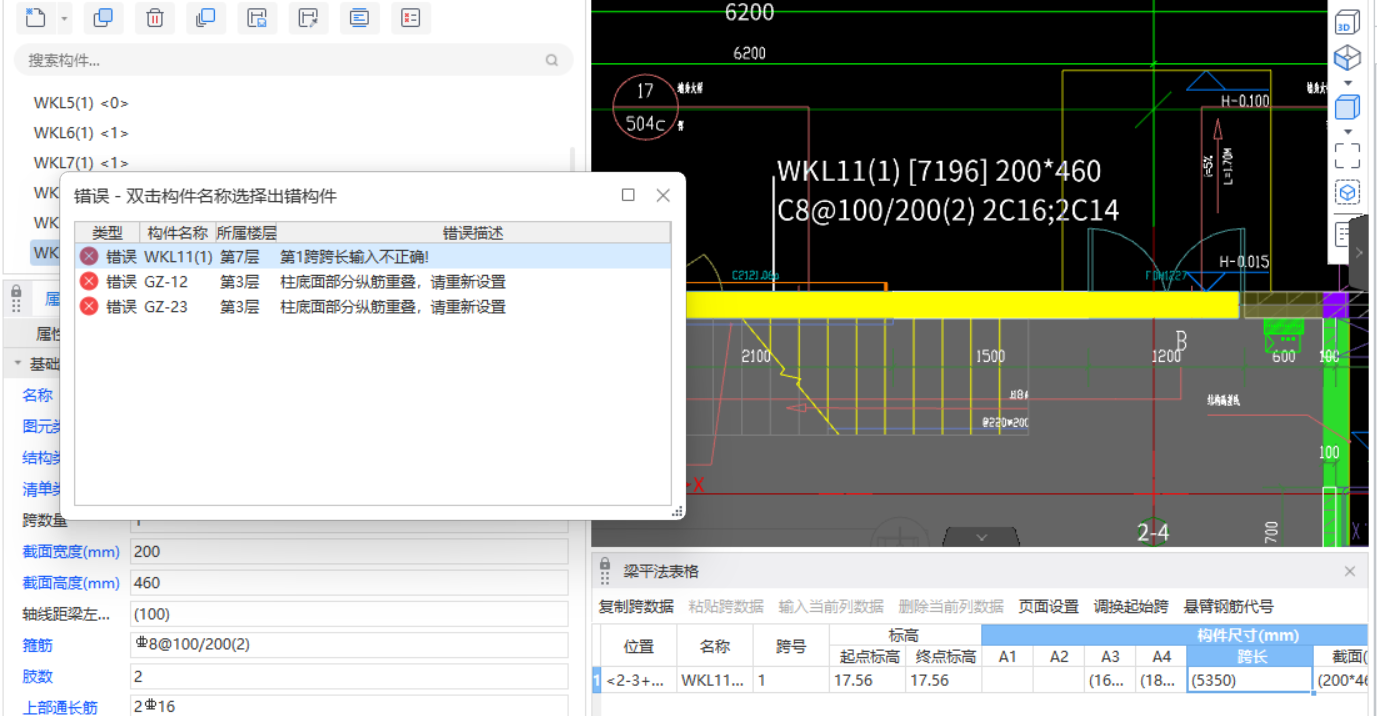The width and height of the screenshot is (1377, 716).
Task: Click 页面设置 in the beam table
Action: pyautogui.click(x=1047, y=607)
